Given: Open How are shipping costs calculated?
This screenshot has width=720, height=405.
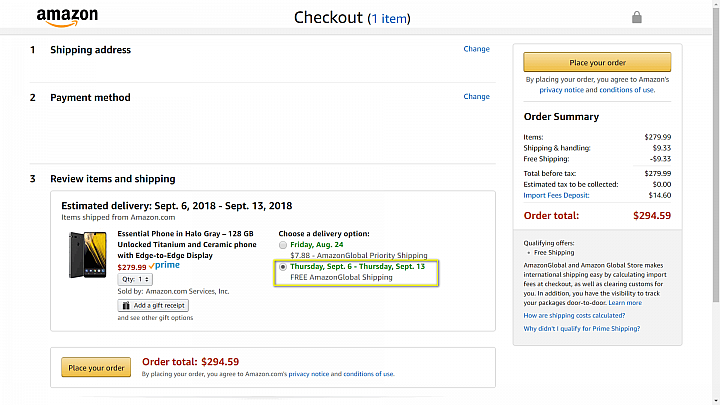Looking at the screenshot, I should coord(574,315).
